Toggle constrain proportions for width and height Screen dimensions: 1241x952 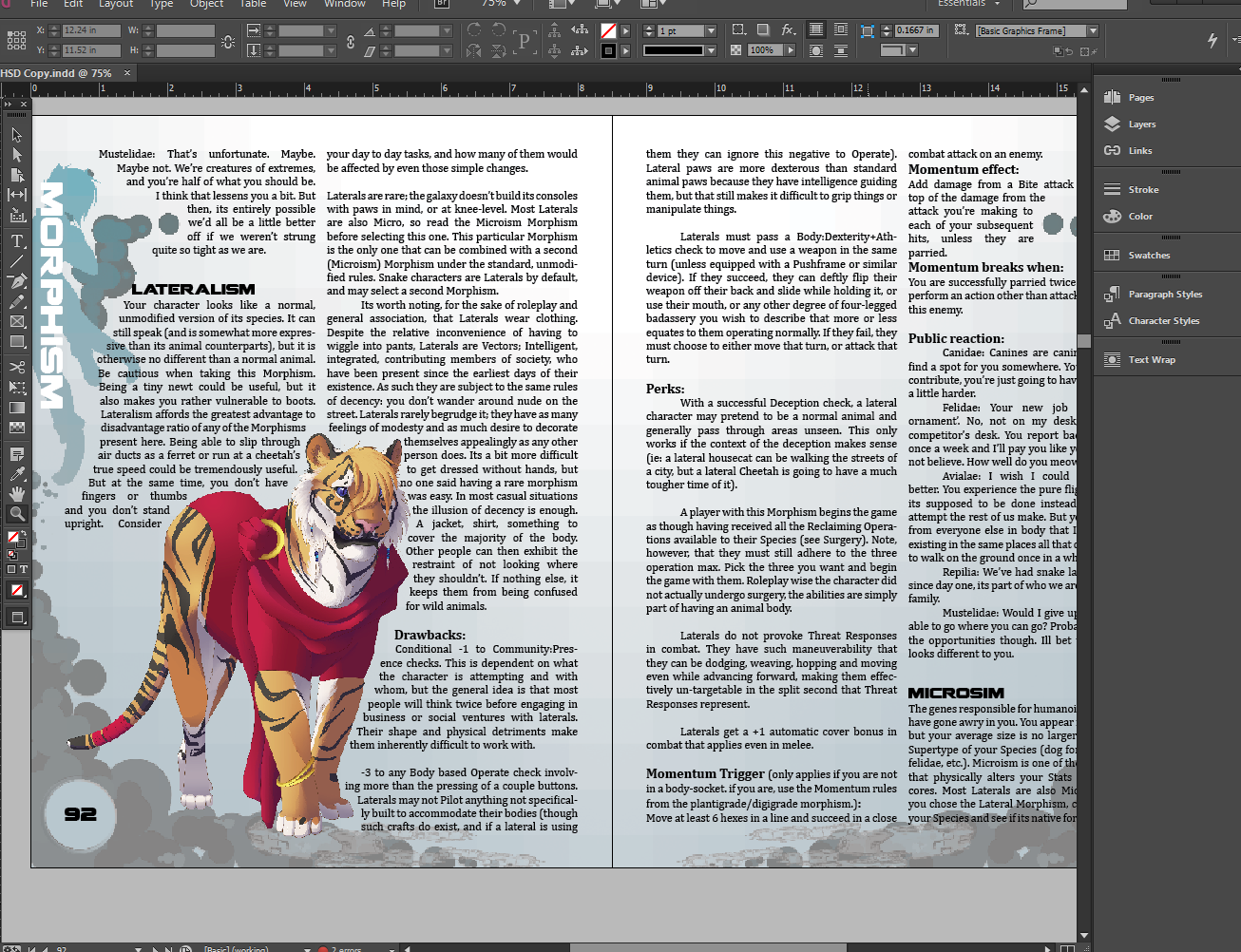point(228,42)
